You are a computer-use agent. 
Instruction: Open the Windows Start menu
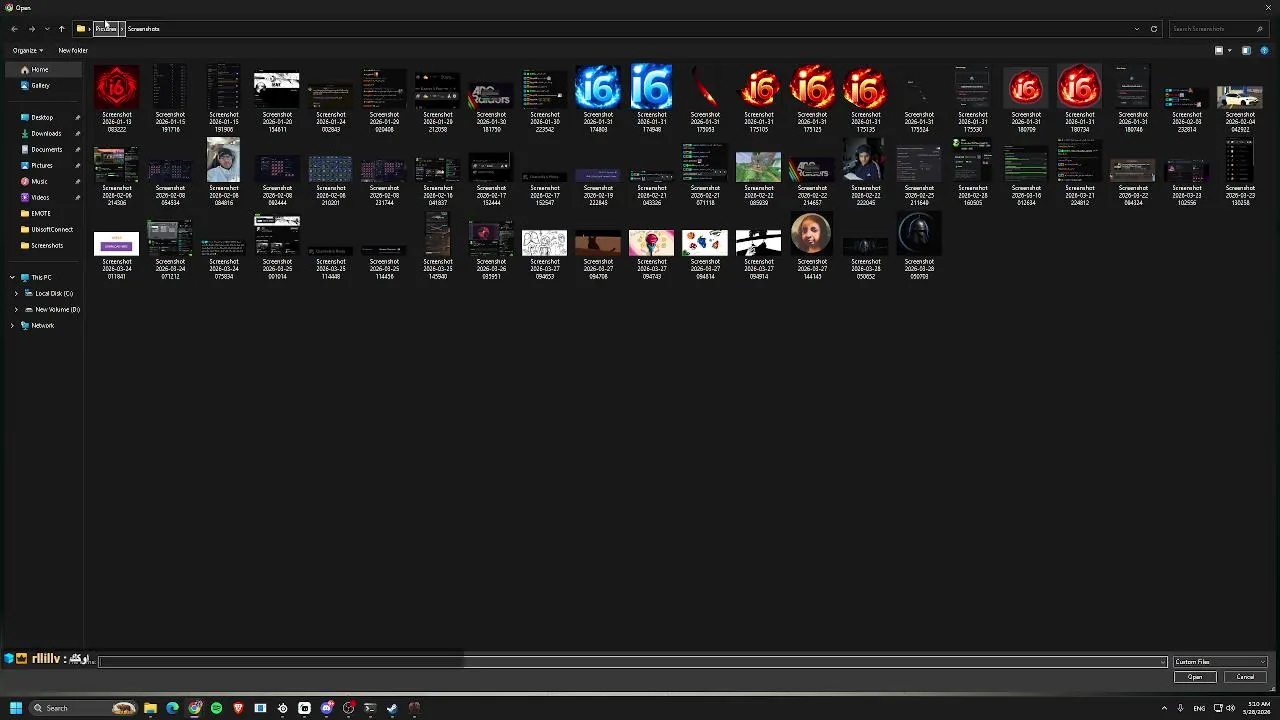click(x=16, y=708)
